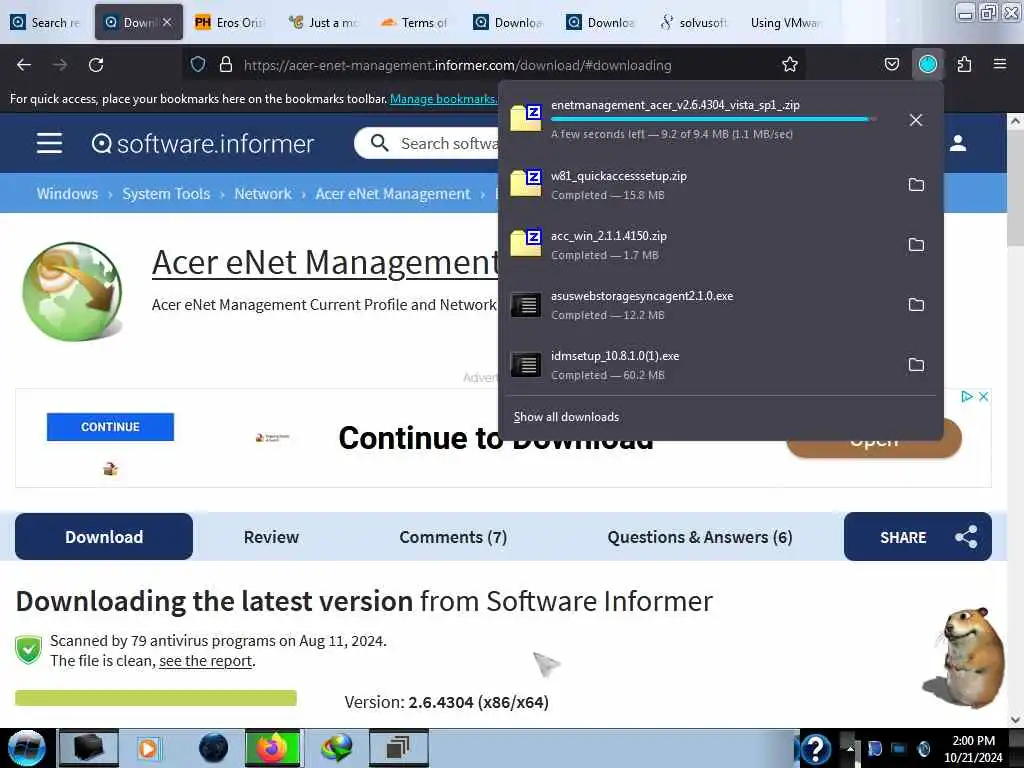The height and width of the screenshot is (768, 1024).
Task: Open the tracking protection shield icon
Action: pos(198,64)
